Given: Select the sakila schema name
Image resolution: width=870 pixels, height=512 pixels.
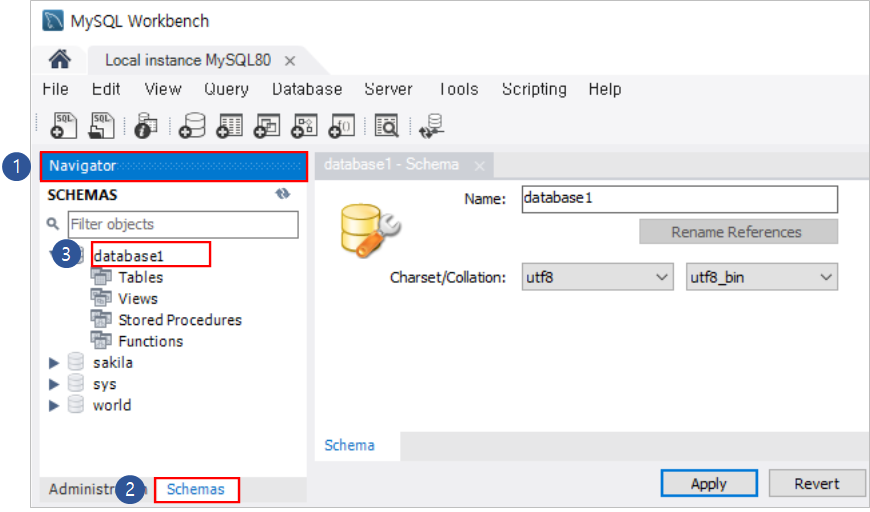Looking at the screenshot, I should click(113, 362).
